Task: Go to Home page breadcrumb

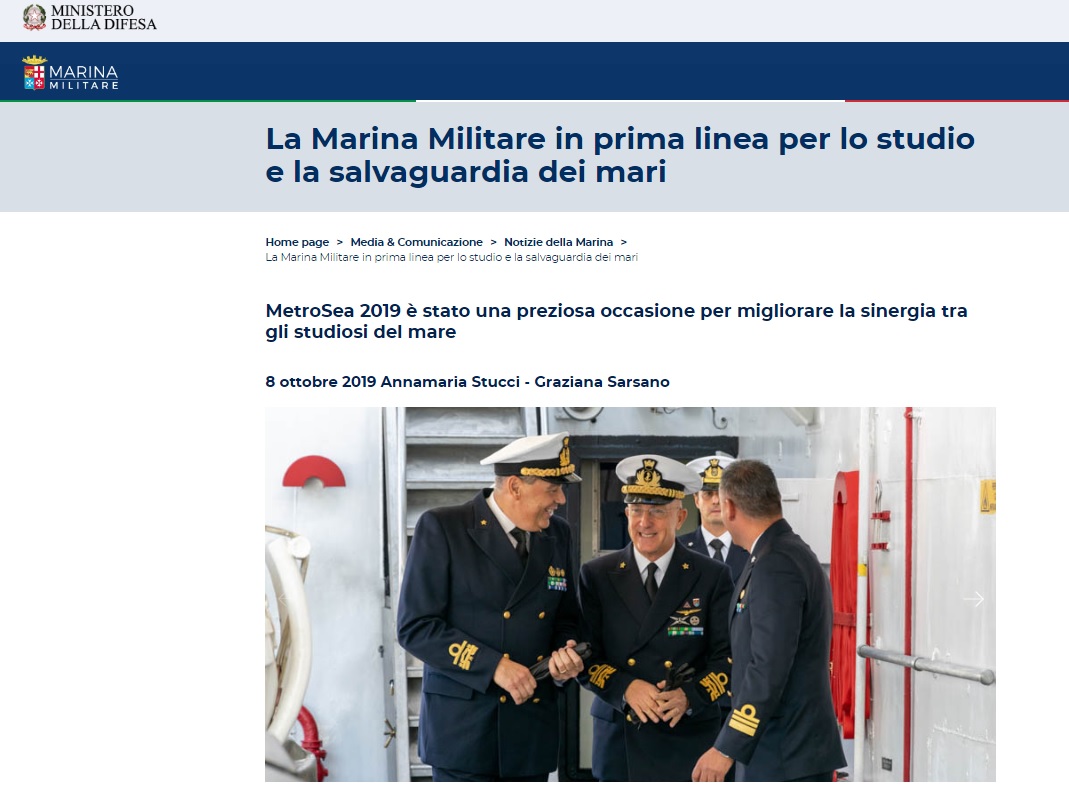Action: coord(297,242)
